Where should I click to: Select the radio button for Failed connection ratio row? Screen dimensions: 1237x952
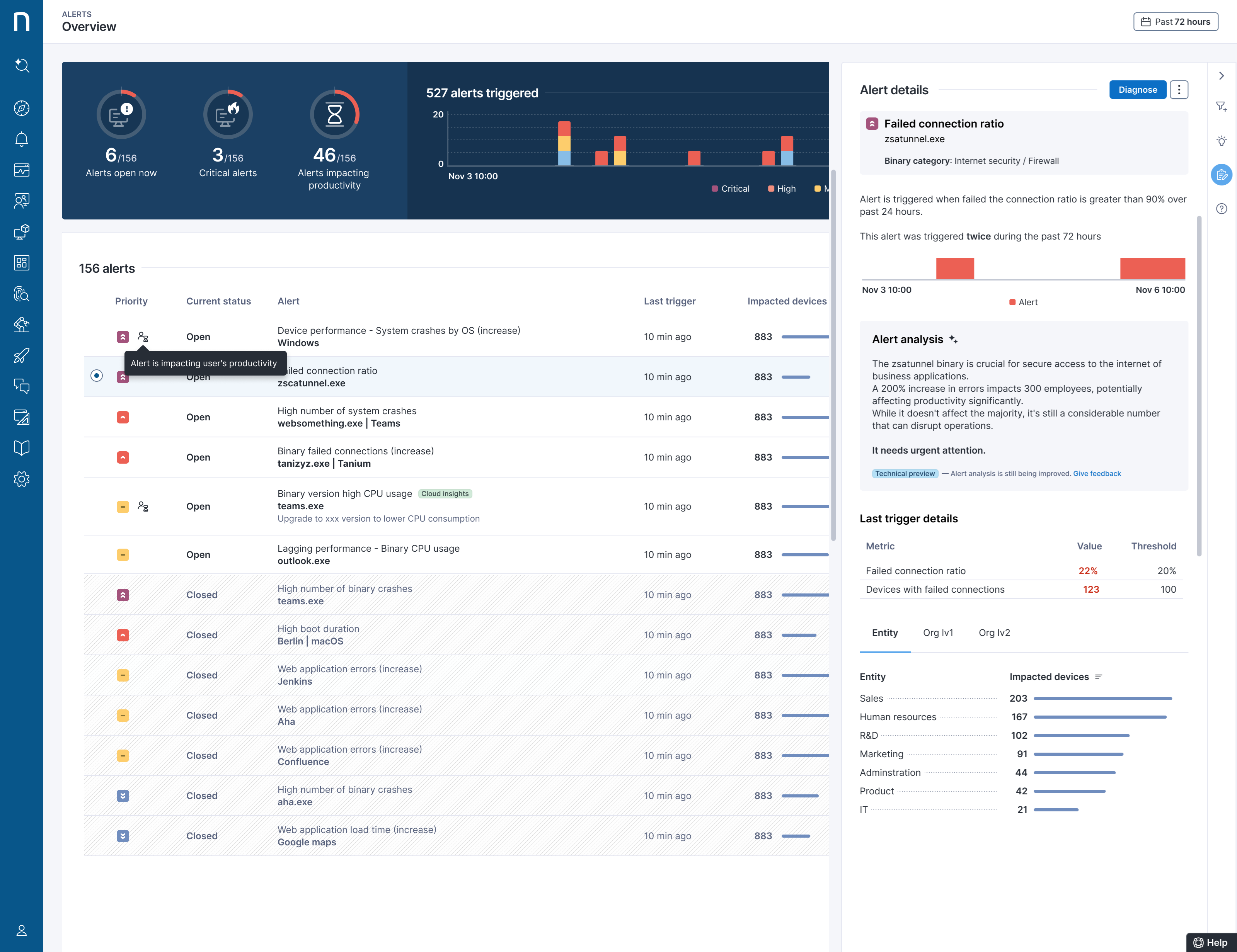(x=97, y=376)
